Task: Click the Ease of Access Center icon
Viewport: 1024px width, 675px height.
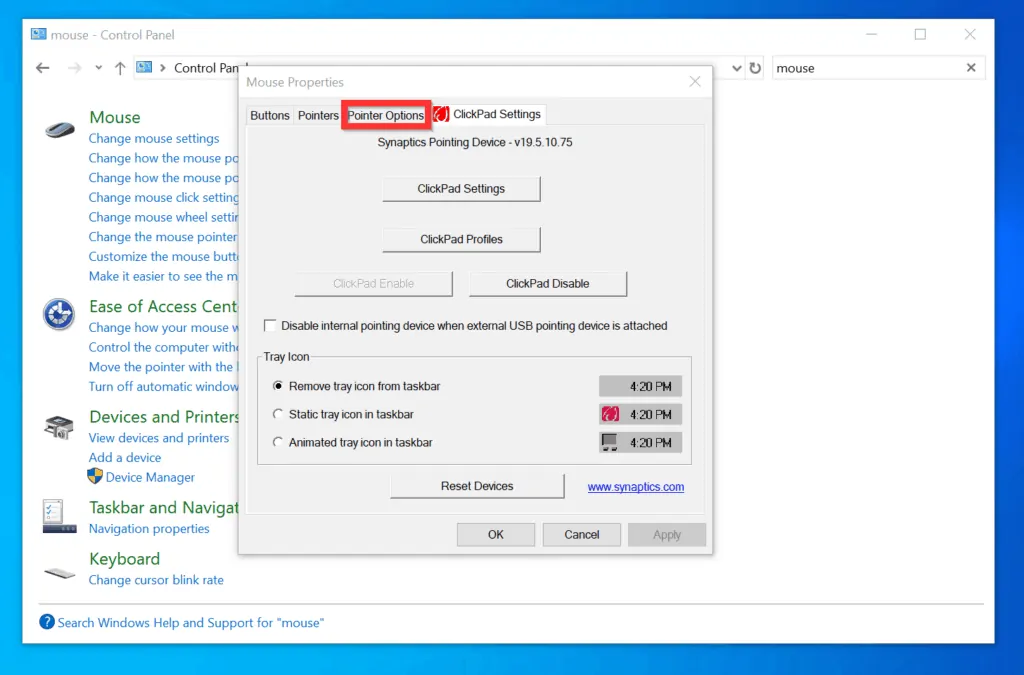Action: click(x=59, y=314)
